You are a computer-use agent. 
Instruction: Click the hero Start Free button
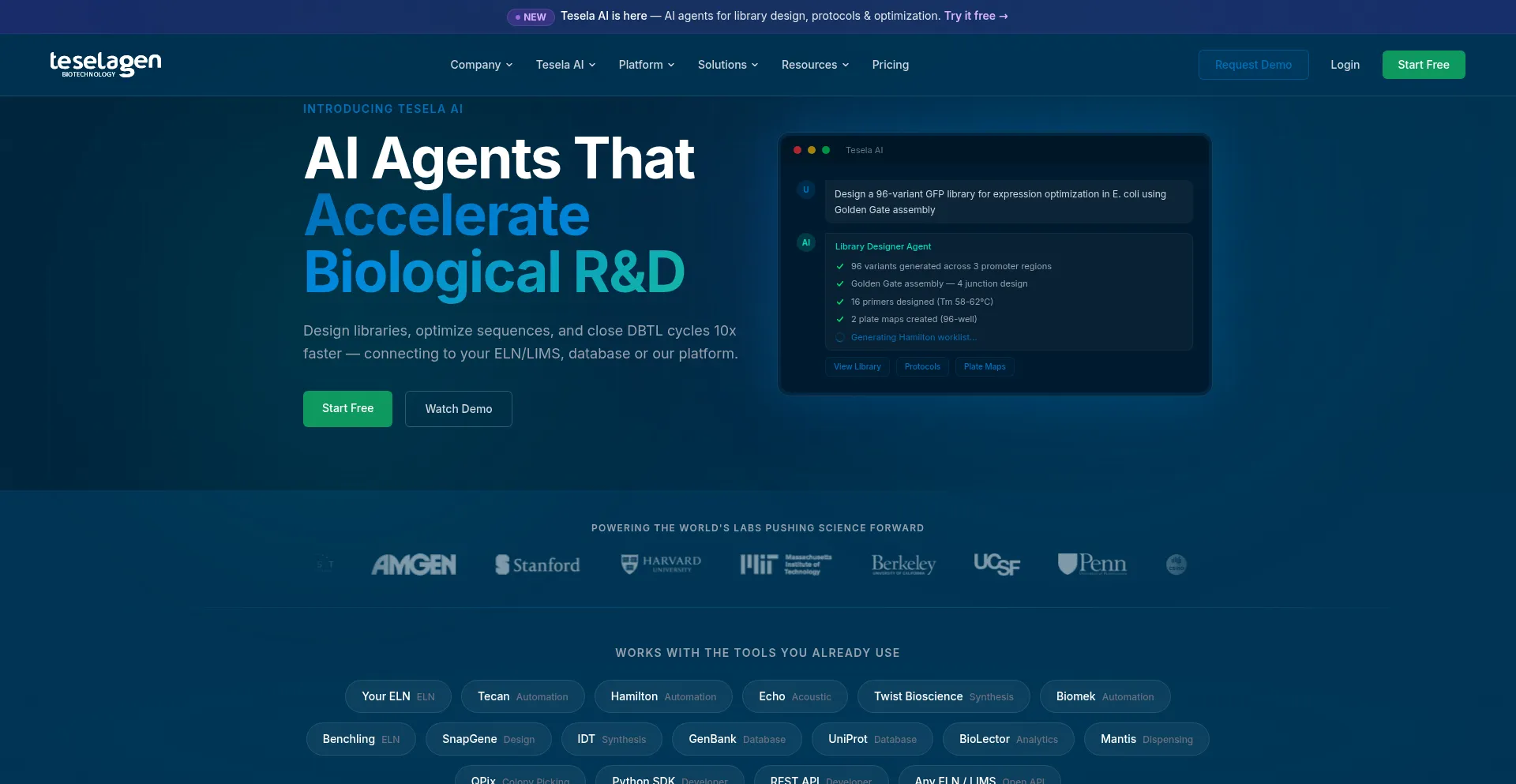(347, 409)
